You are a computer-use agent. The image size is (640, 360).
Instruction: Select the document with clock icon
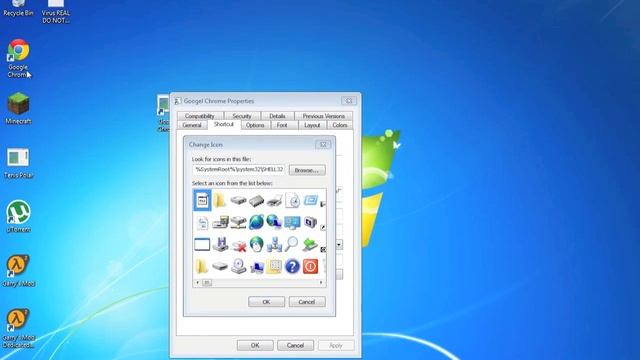click(x=292, y=200)
